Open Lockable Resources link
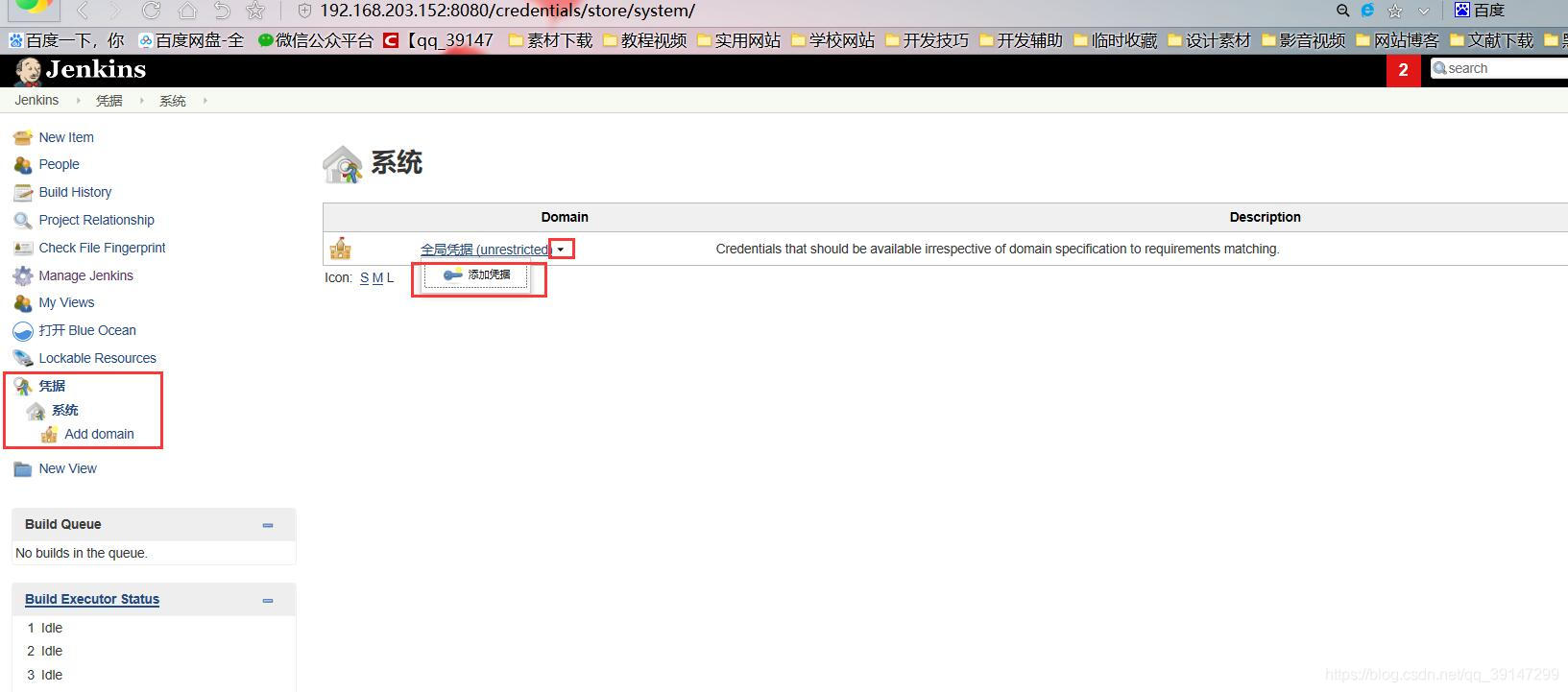This screenshot has height=692, width=1568. coord(97,358)
